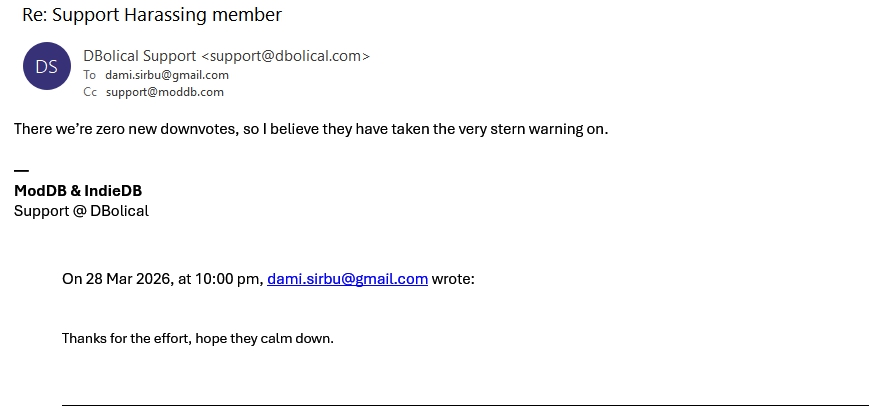Click the Cc recipient support@moddb.com

click(x=165, y=92)
